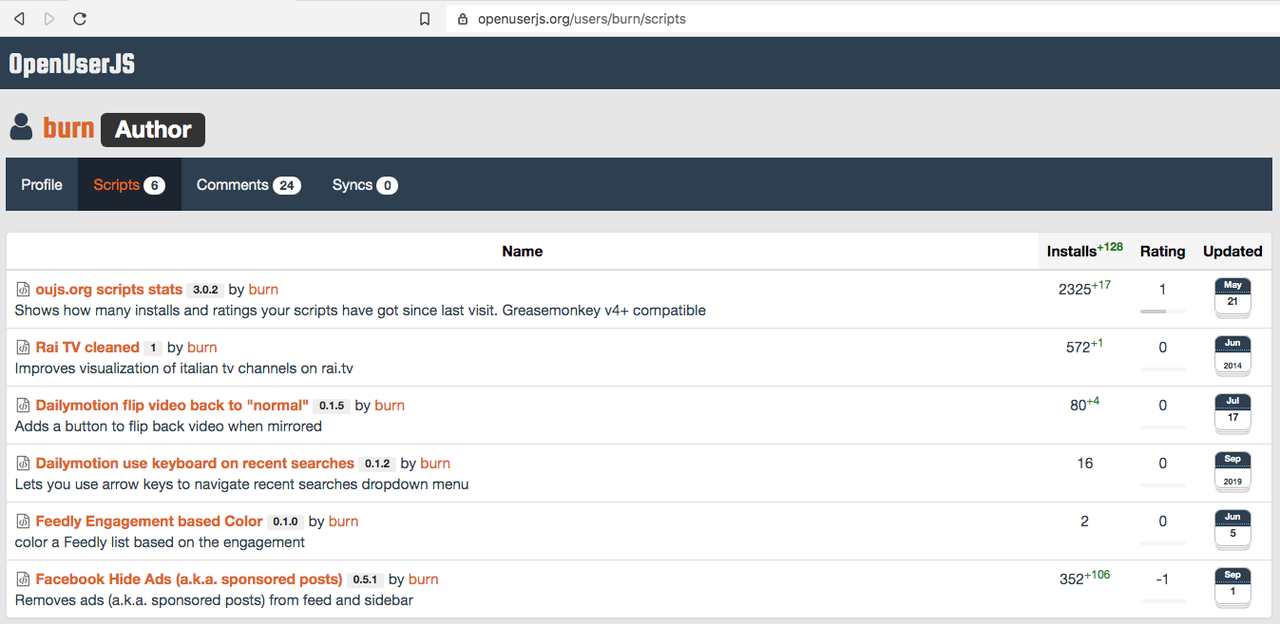Screen dimensions: 1280x624
Task: Sort scripts by Rating column
Action: click(1162, 251)
